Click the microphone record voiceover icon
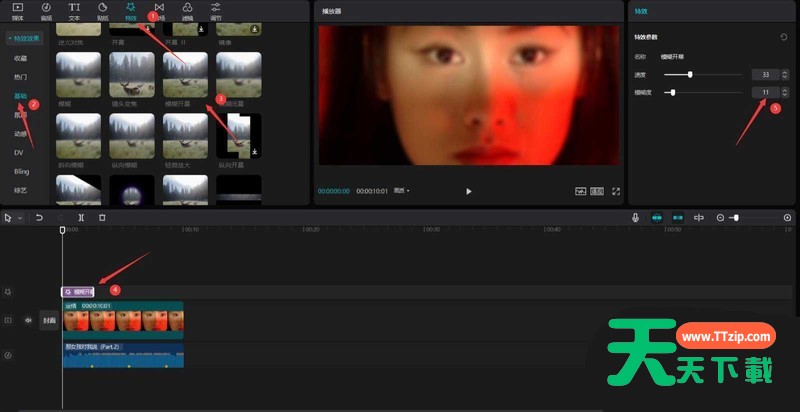 click(x=635, y=217)
